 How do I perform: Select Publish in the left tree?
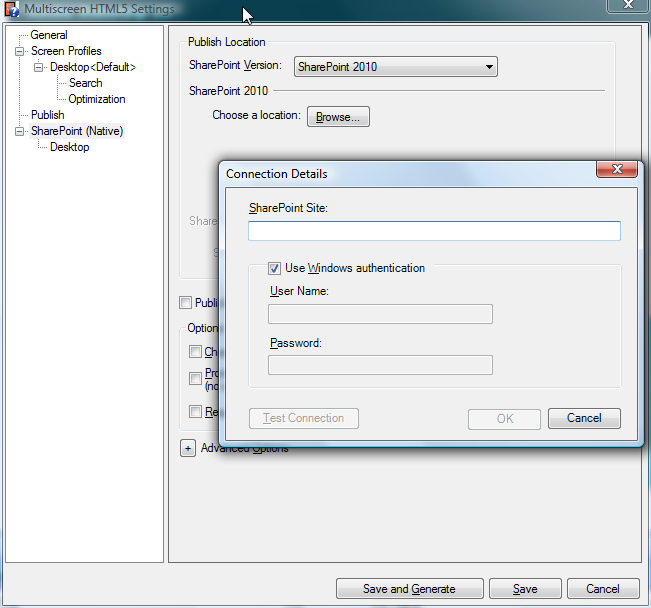pos(47,115)
